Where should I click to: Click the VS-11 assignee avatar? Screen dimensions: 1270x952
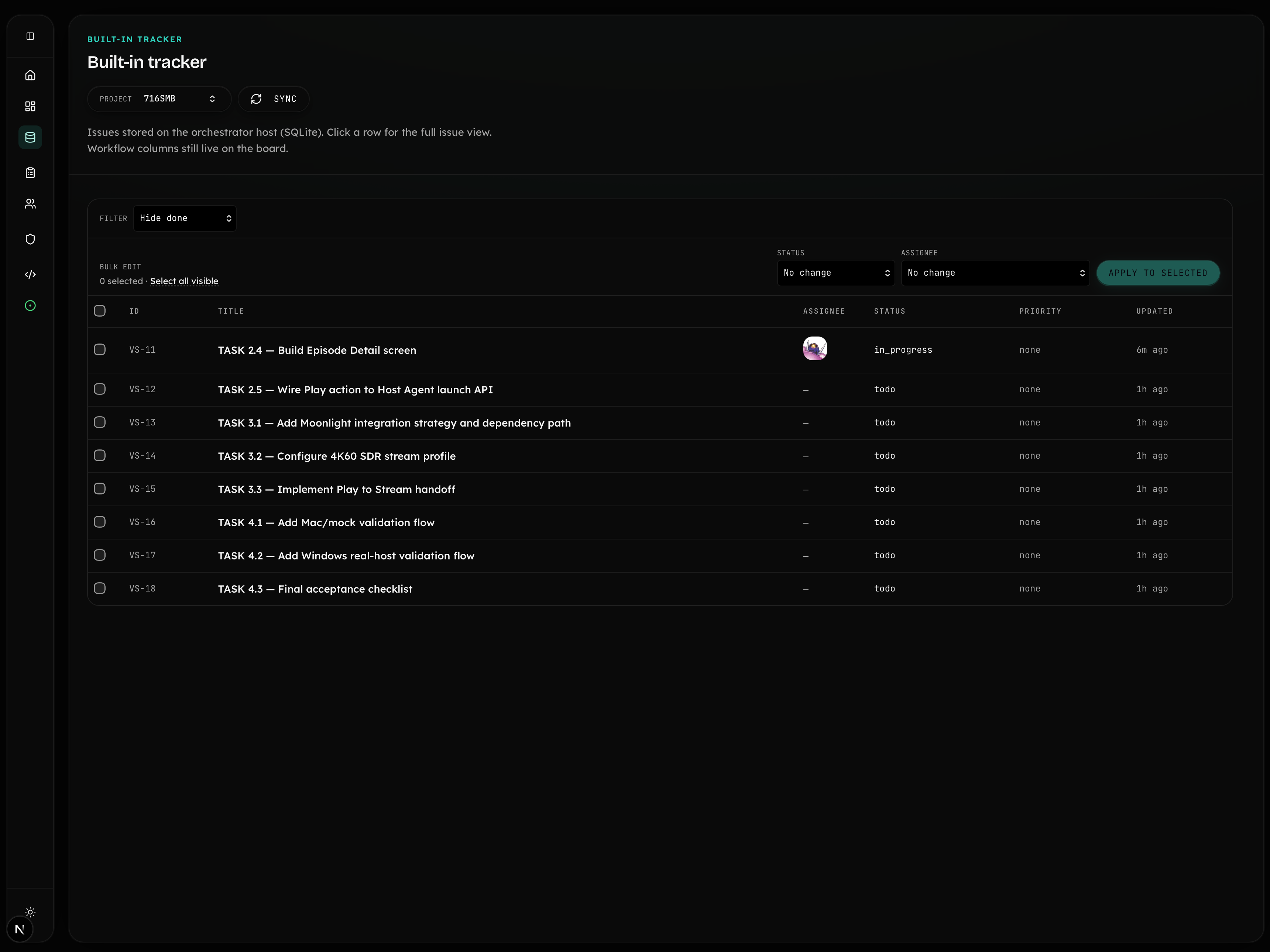click(x=815, y=348)
